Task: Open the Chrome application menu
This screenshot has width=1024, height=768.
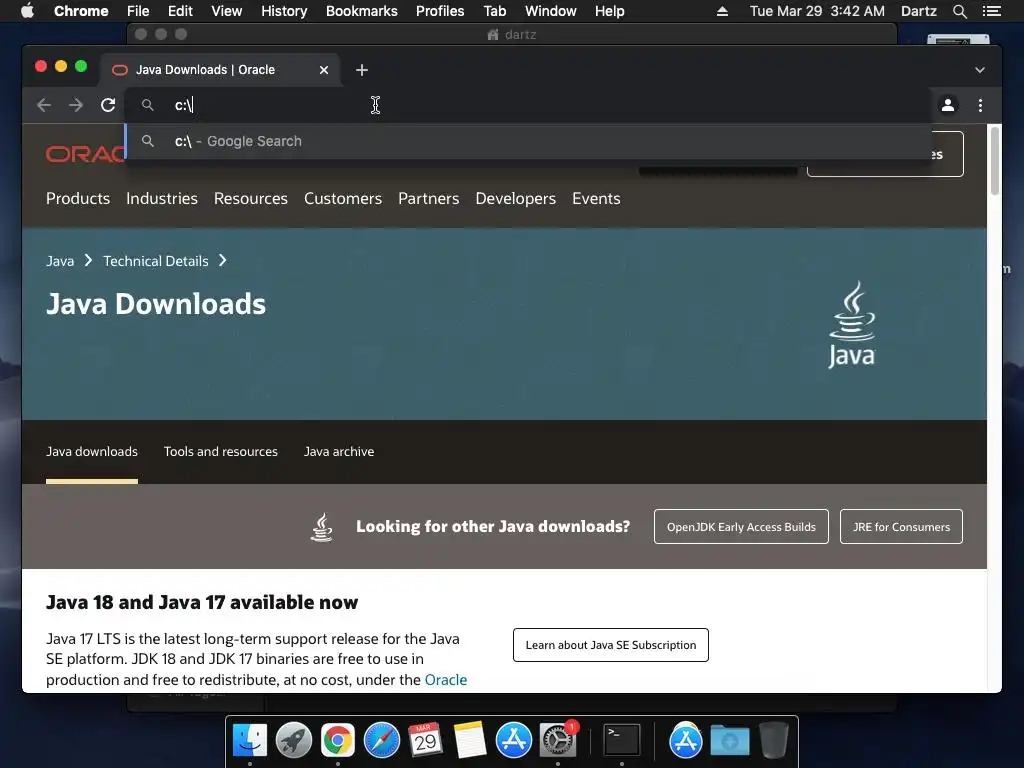Action: [x=81, y=11]
